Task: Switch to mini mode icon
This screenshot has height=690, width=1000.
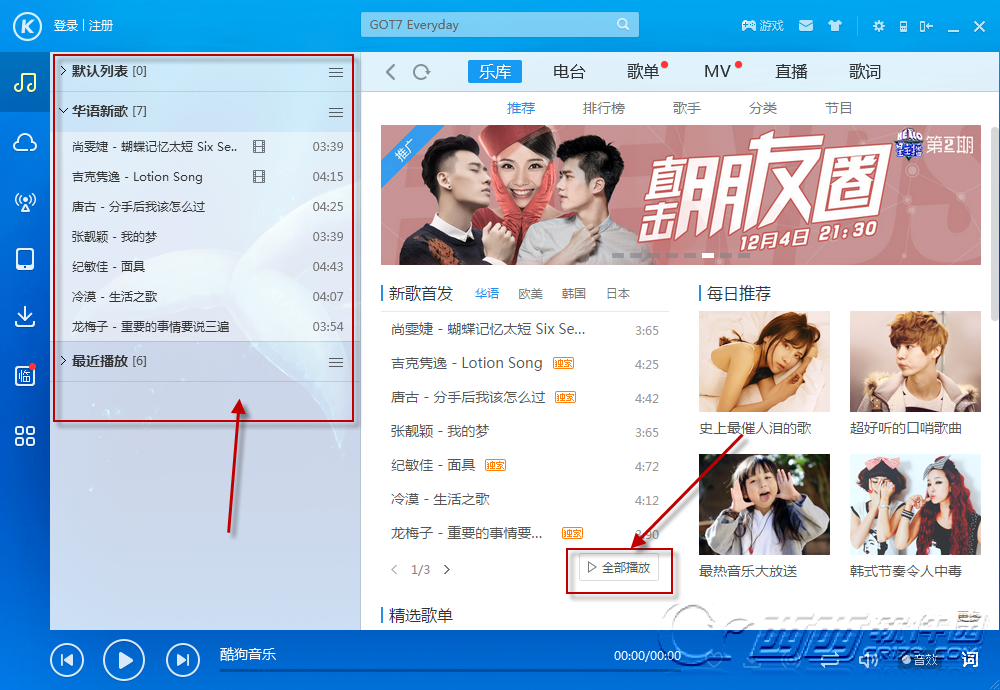Action: click(x=926, y=26)
